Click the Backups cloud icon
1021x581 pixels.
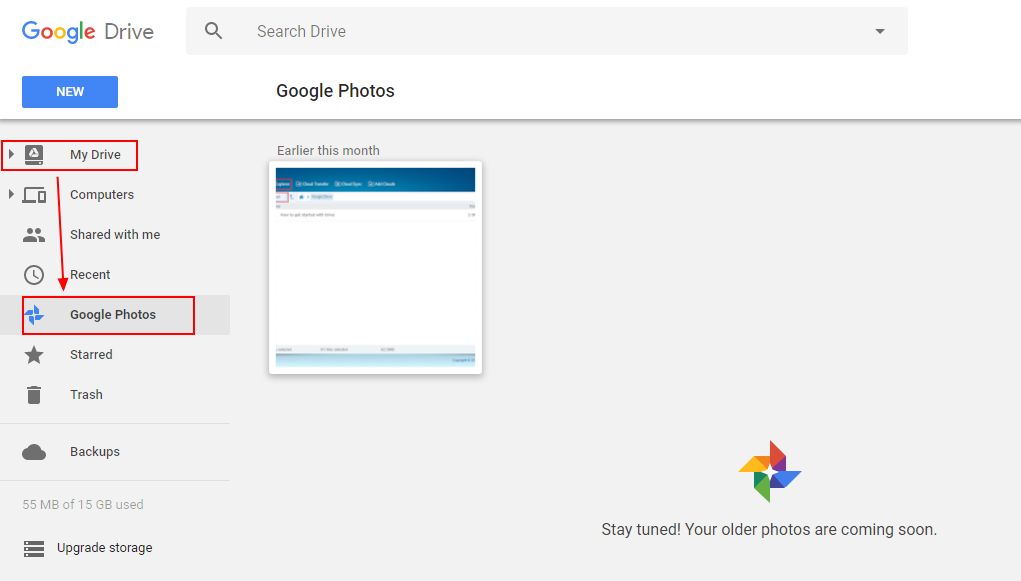[x=34, y=451]
